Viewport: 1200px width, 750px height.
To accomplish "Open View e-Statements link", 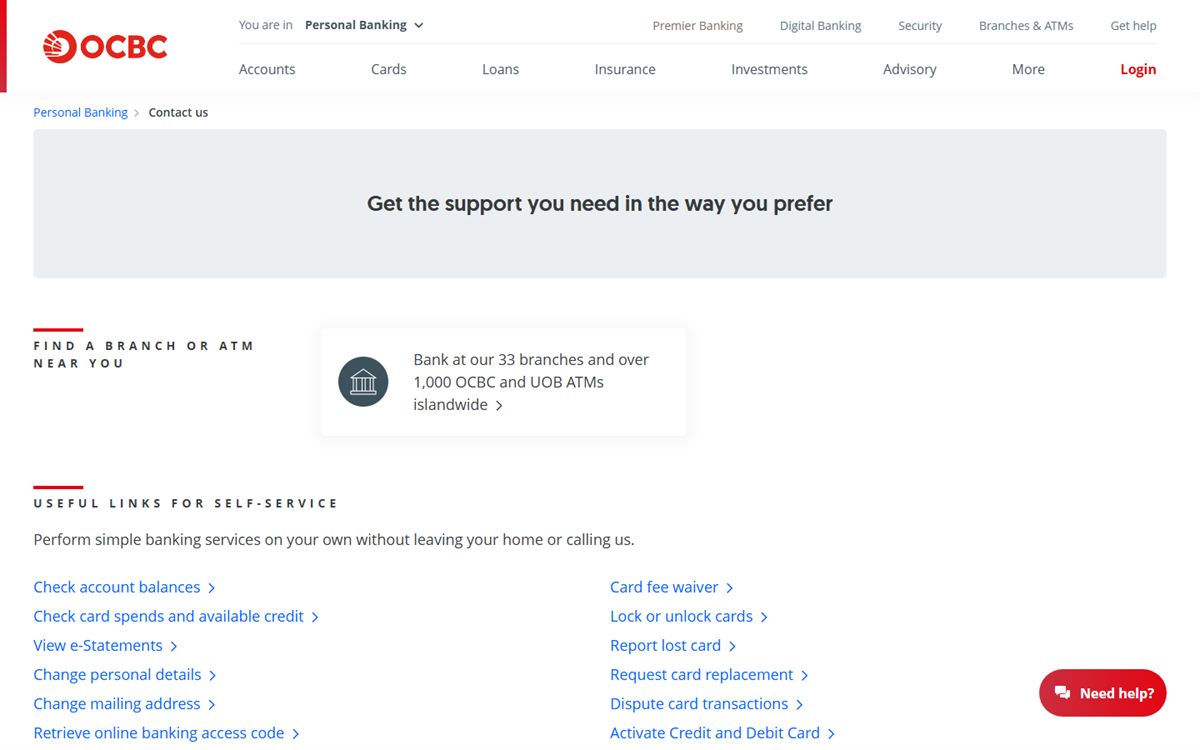I will point(105,645).
